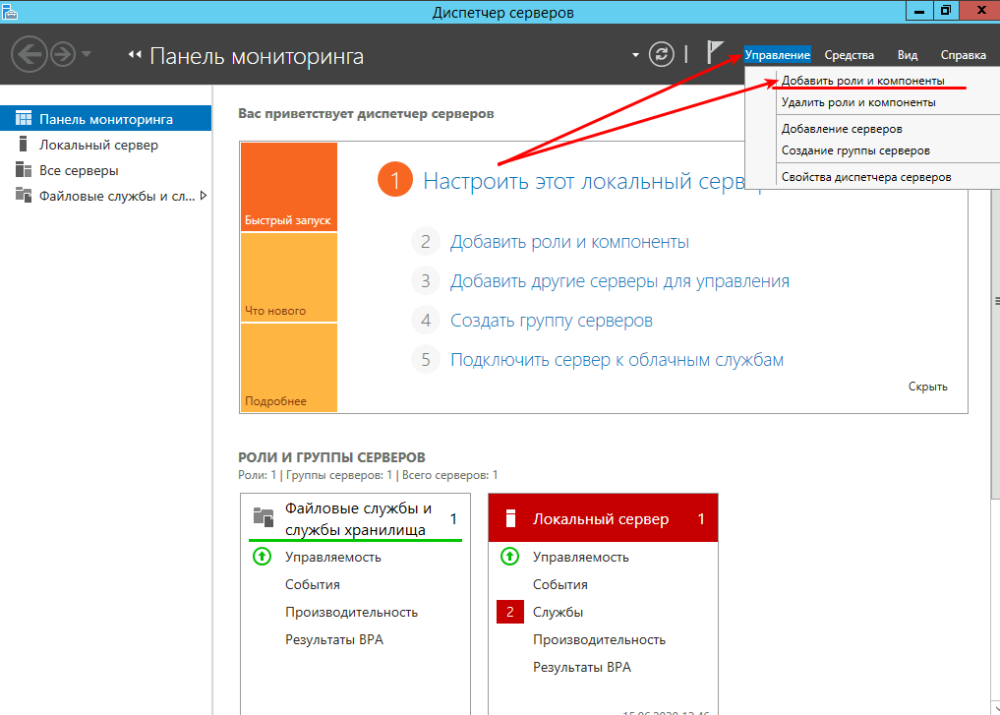
Task: Click the green status icon in Локальный сервер tile
Action: point(510,556)
